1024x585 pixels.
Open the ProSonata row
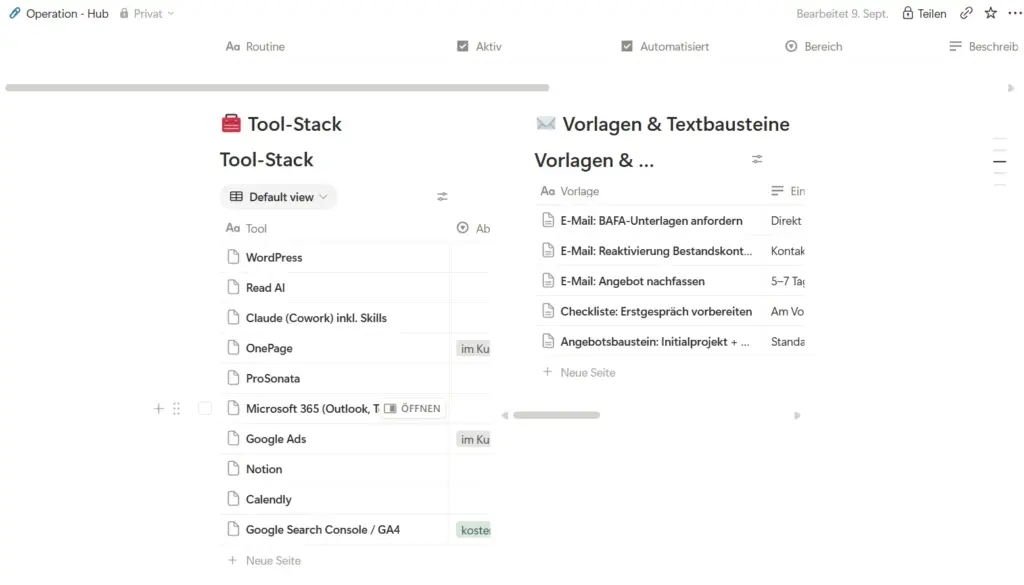point(272,378)
